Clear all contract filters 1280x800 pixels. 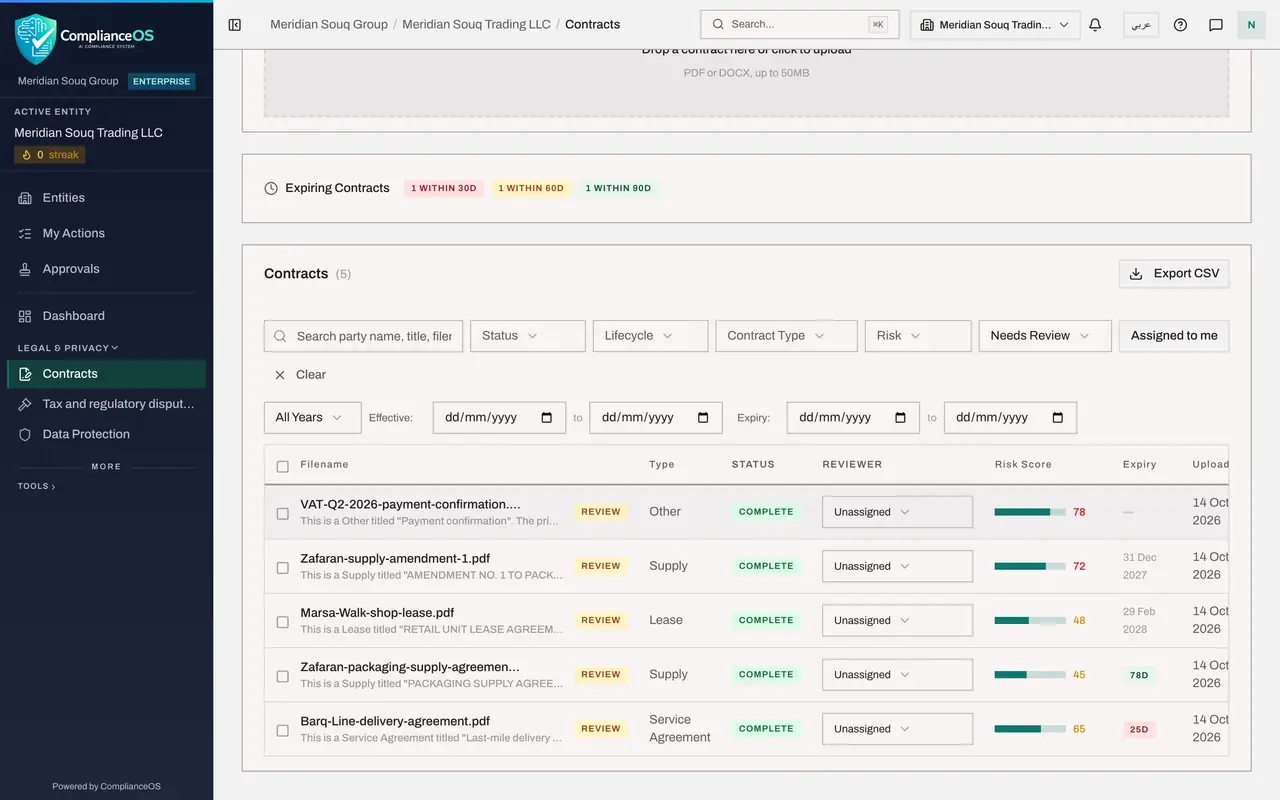pos(301,375)
